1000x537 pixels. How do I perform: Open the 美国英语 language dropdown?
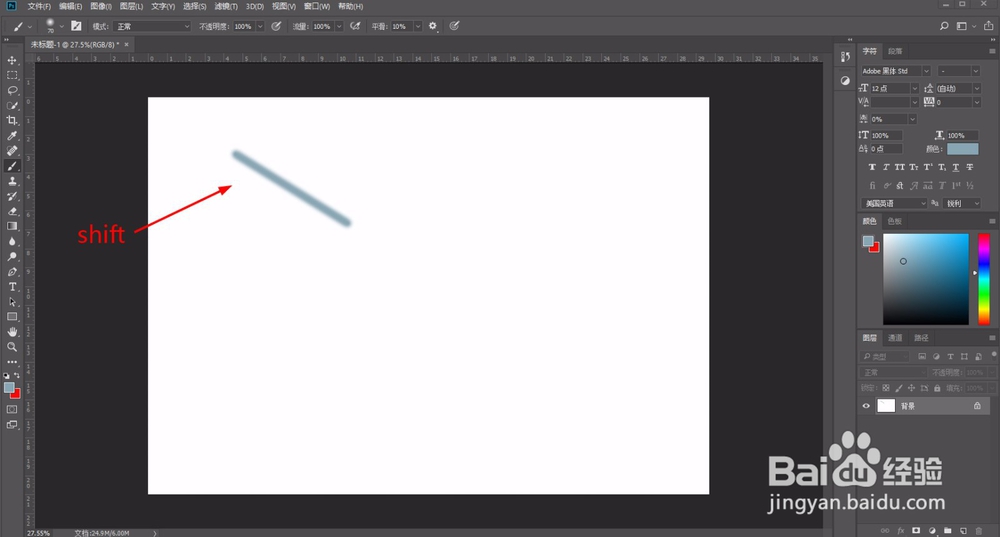893,203
